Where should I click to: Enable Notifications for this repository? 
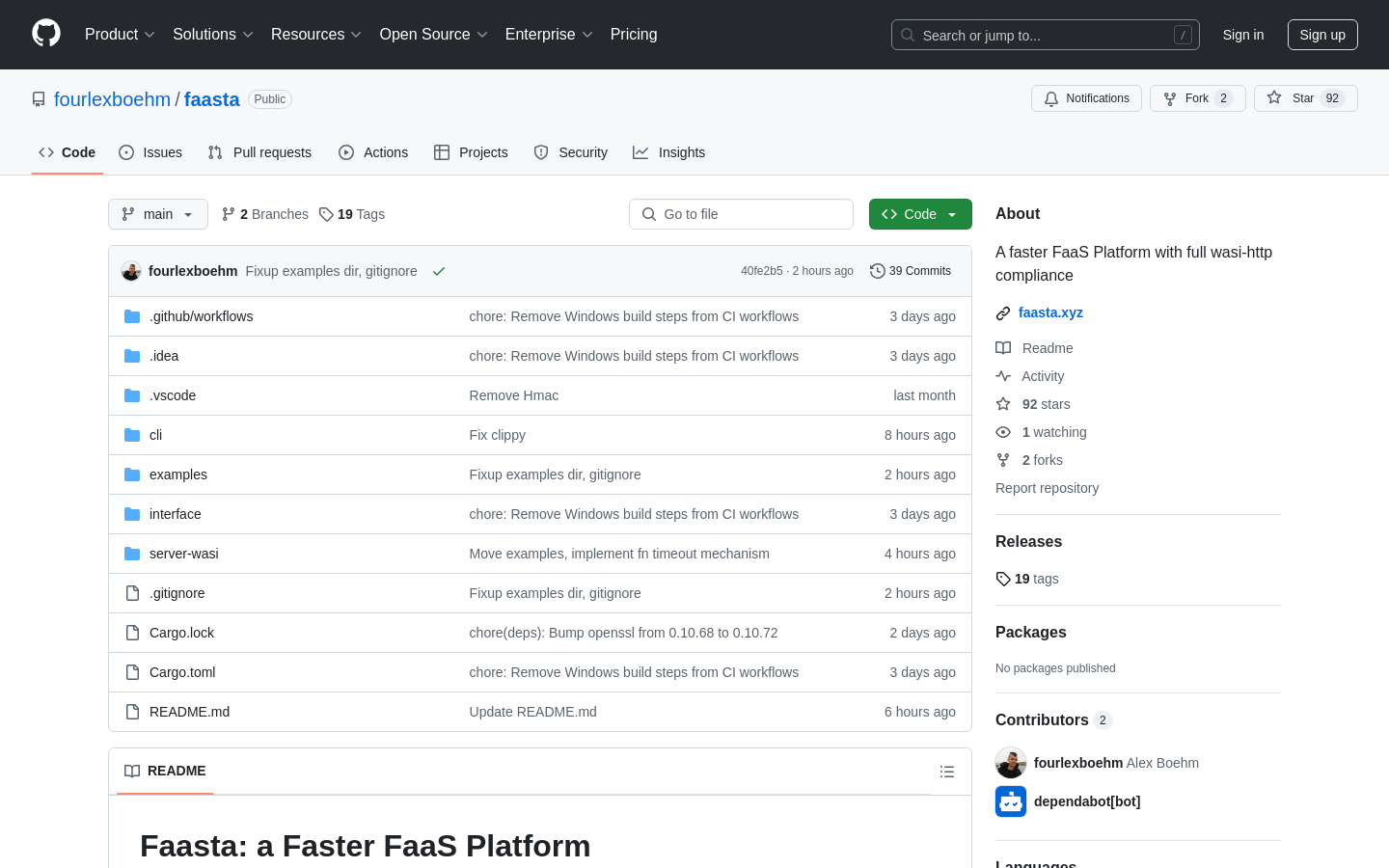[1086, 98]
